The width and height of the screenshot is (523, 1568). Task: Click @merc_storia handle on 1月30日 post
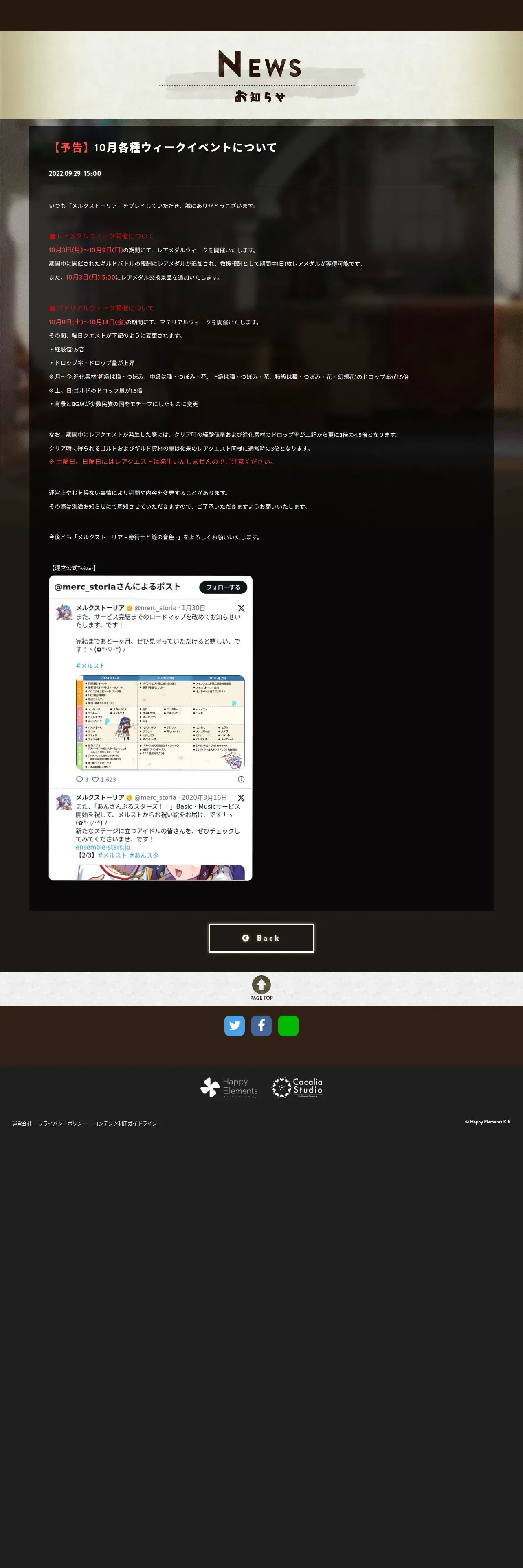click(155, 608)
